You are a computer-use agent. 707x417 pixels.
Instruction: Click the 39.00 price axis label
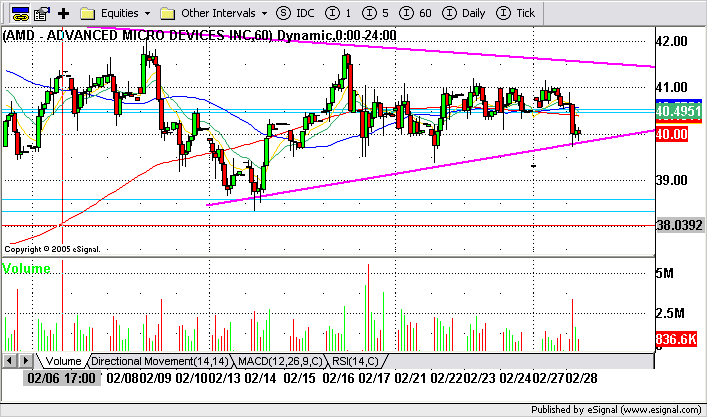coord(671,180)
